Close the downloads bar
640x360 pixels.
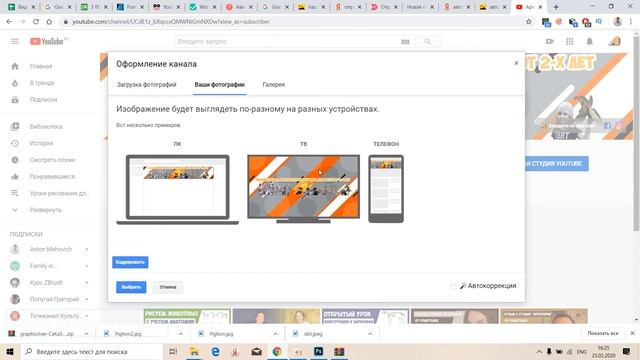point(632,333)
